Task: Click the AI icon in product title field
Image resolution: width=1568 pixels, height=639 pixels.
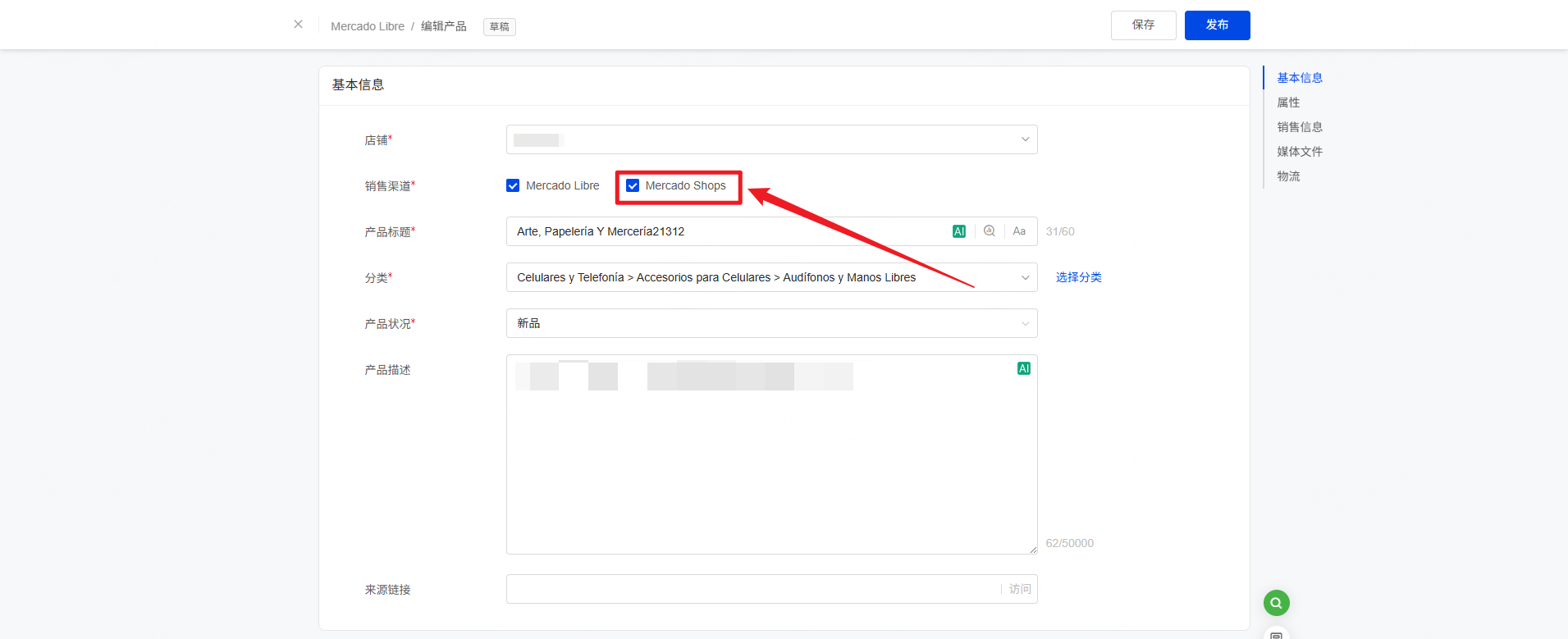Action: click(x=958, y=231)
